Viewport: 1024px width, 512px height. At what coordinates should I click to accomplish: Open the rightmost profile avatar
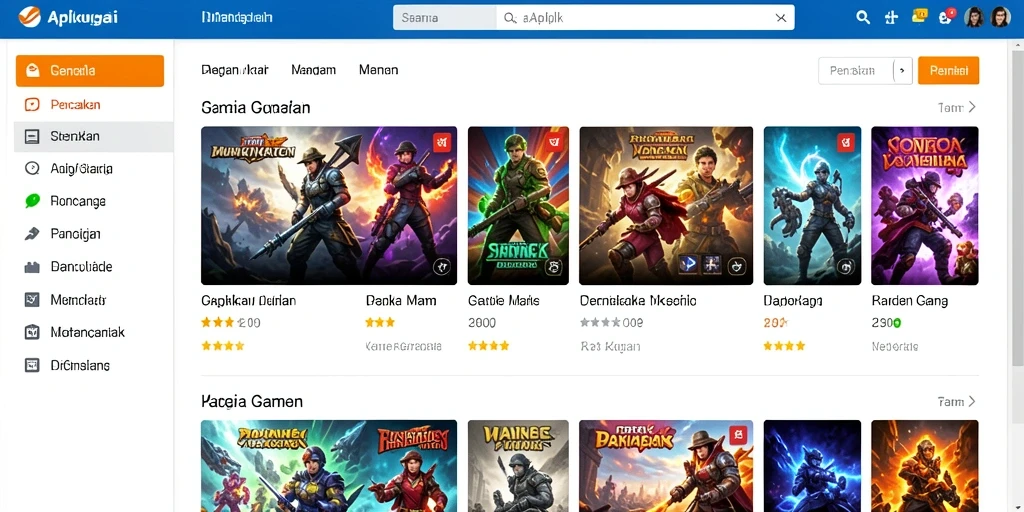(x=1000, y=18)
